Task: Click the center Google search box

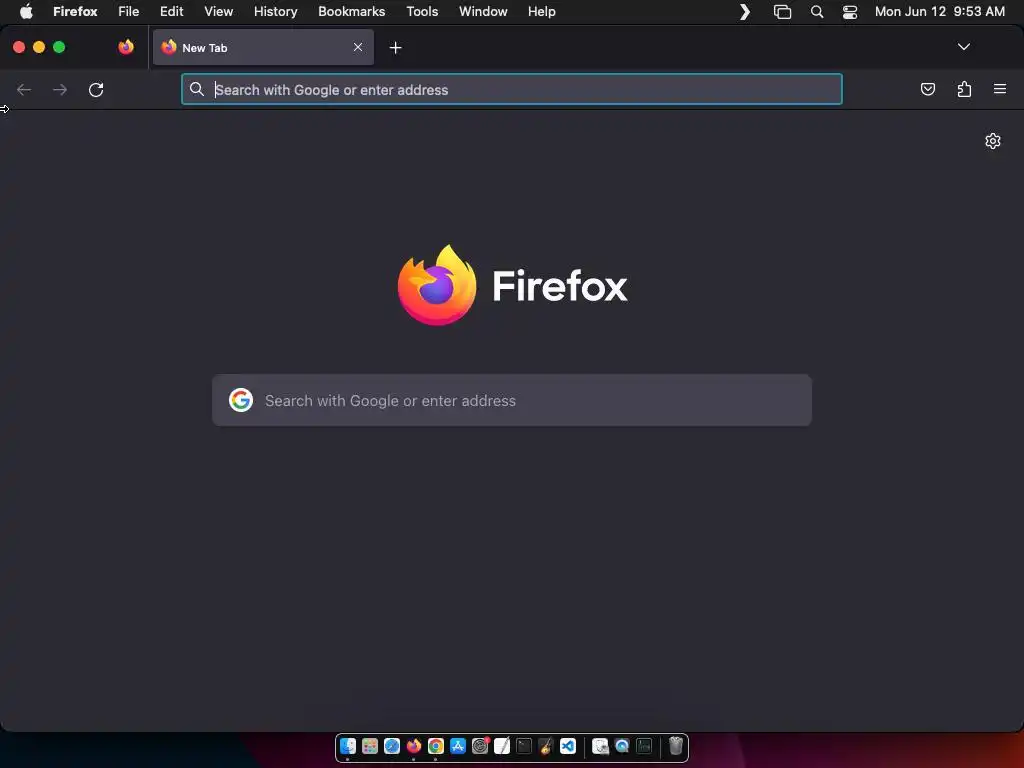Action: pyautogui.click(x=512, y=400)
